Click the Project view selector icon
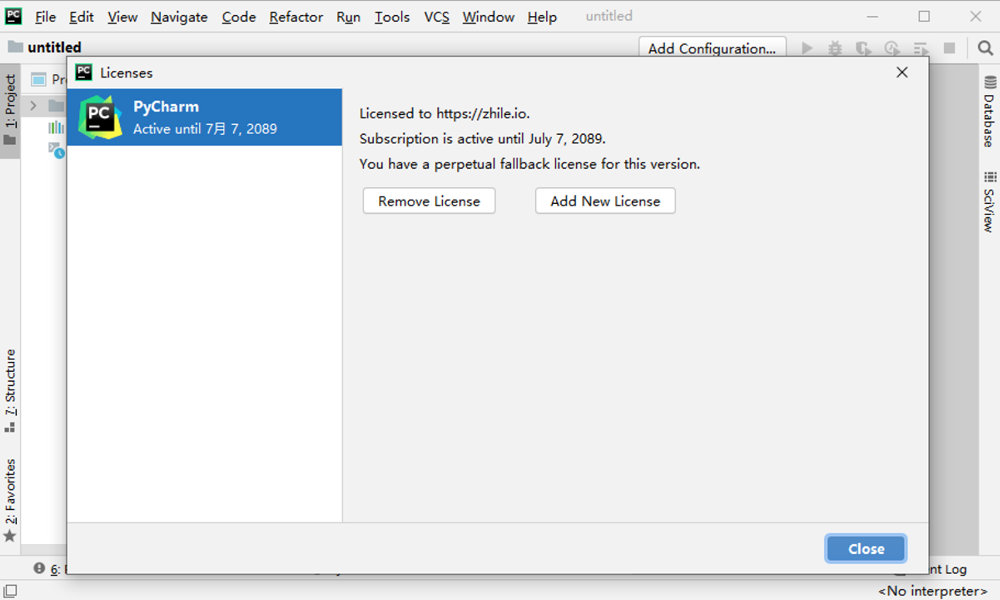Screen dimensions: 1000x600 (38, 80)
